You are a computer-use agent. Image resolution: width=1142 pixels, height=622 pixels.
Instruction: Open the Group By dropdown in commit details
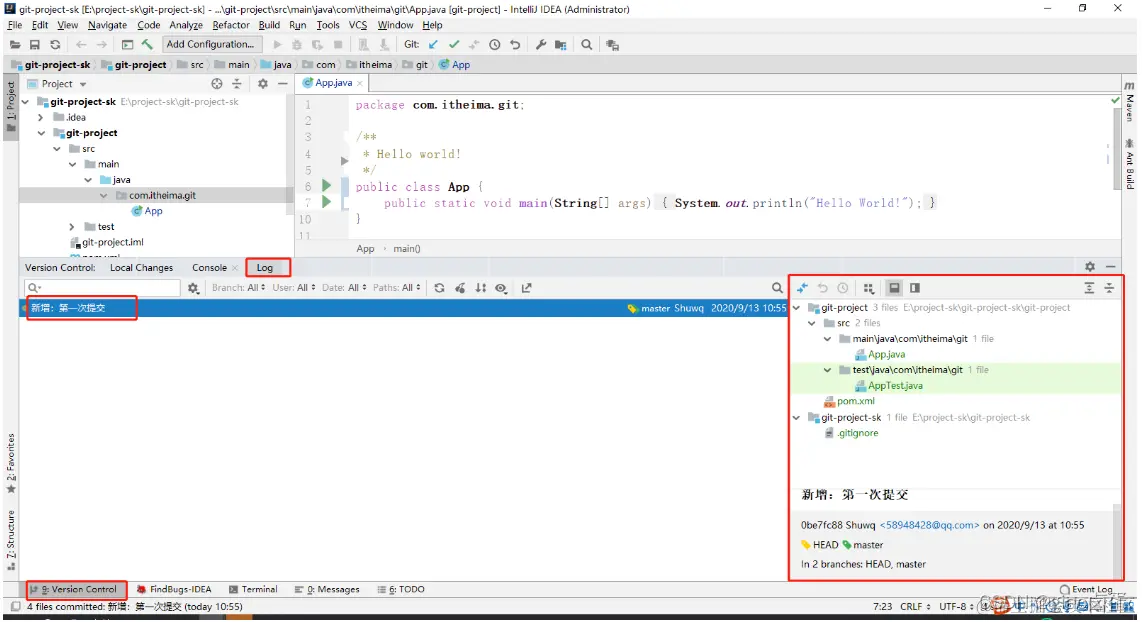[868, 288]
